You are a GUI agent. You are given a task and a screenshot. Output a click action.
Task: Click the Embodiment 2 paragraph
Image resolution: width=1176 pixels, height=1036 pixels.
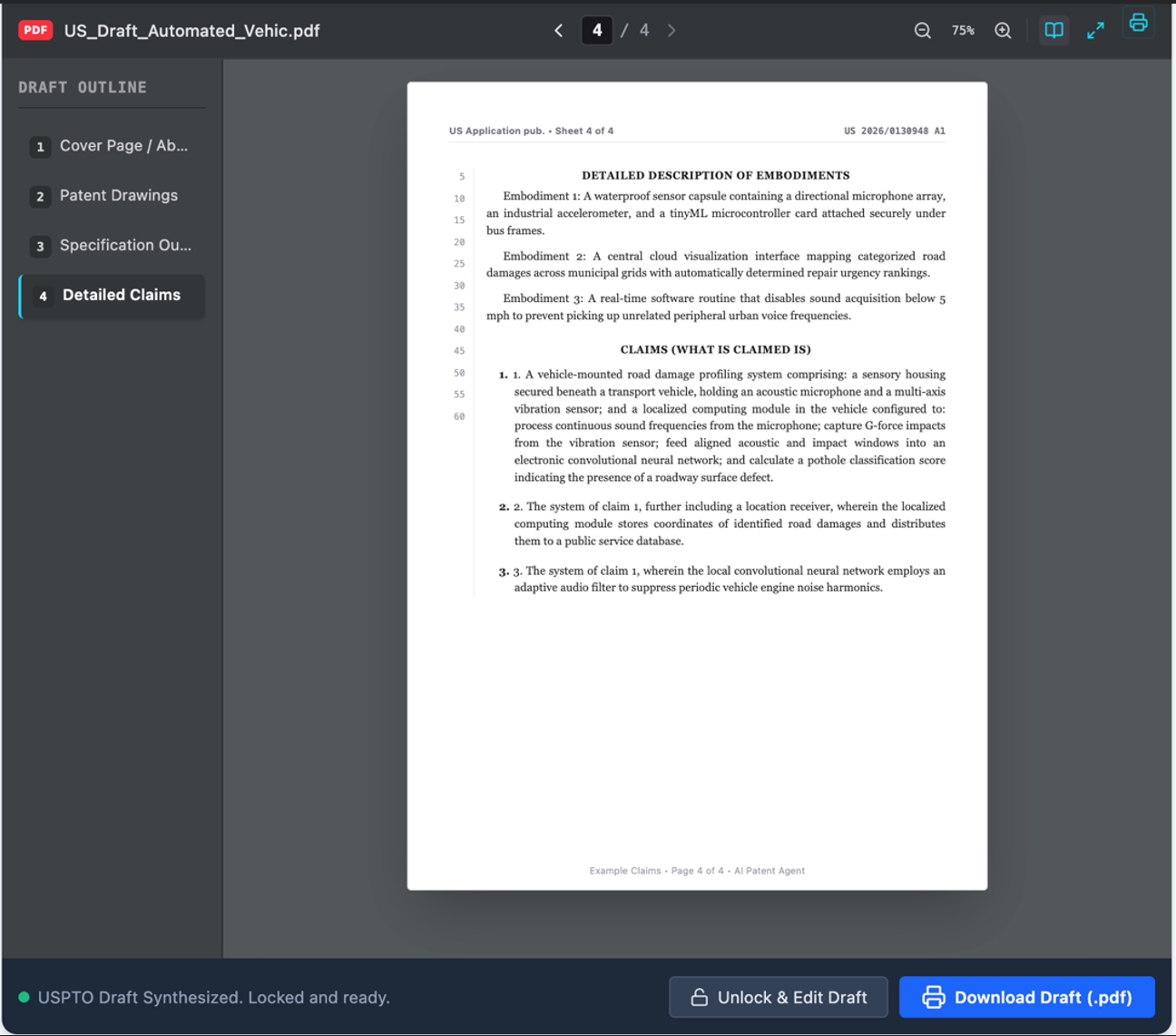point(715,264)
